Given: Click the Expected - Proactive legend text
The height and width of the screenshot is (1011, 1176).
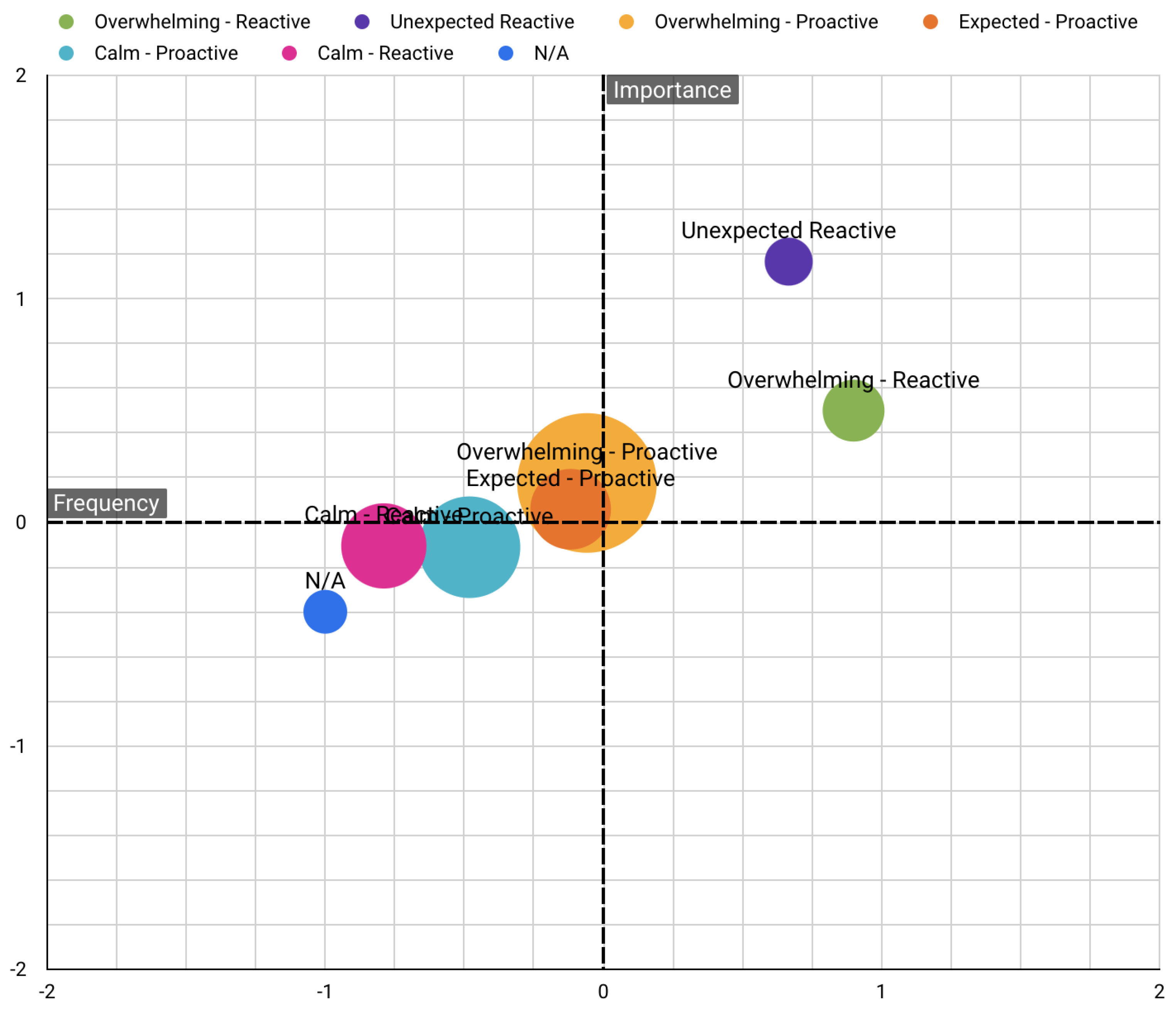Looking at the screenshot, I should coord(1048,22).
